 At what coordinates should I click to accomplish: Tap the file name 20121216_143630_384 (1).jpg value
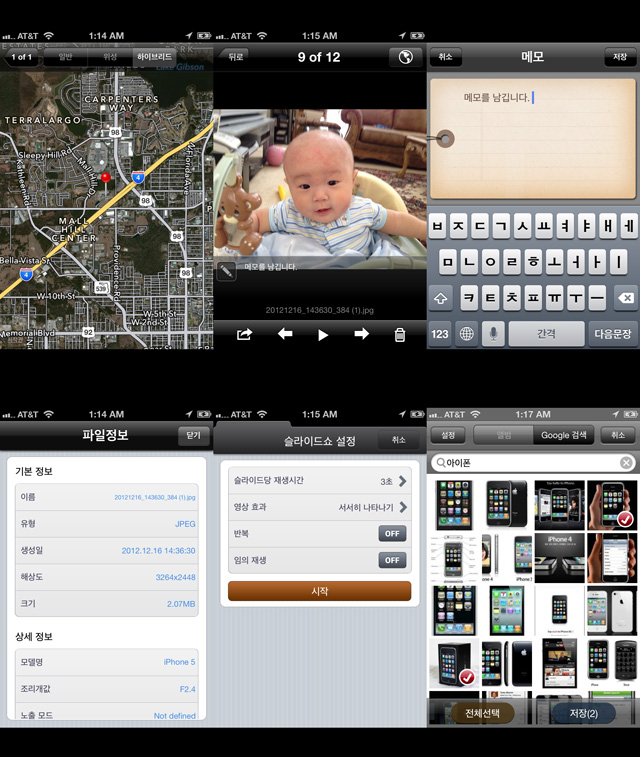pyautogui.click(x=155, y=497)
